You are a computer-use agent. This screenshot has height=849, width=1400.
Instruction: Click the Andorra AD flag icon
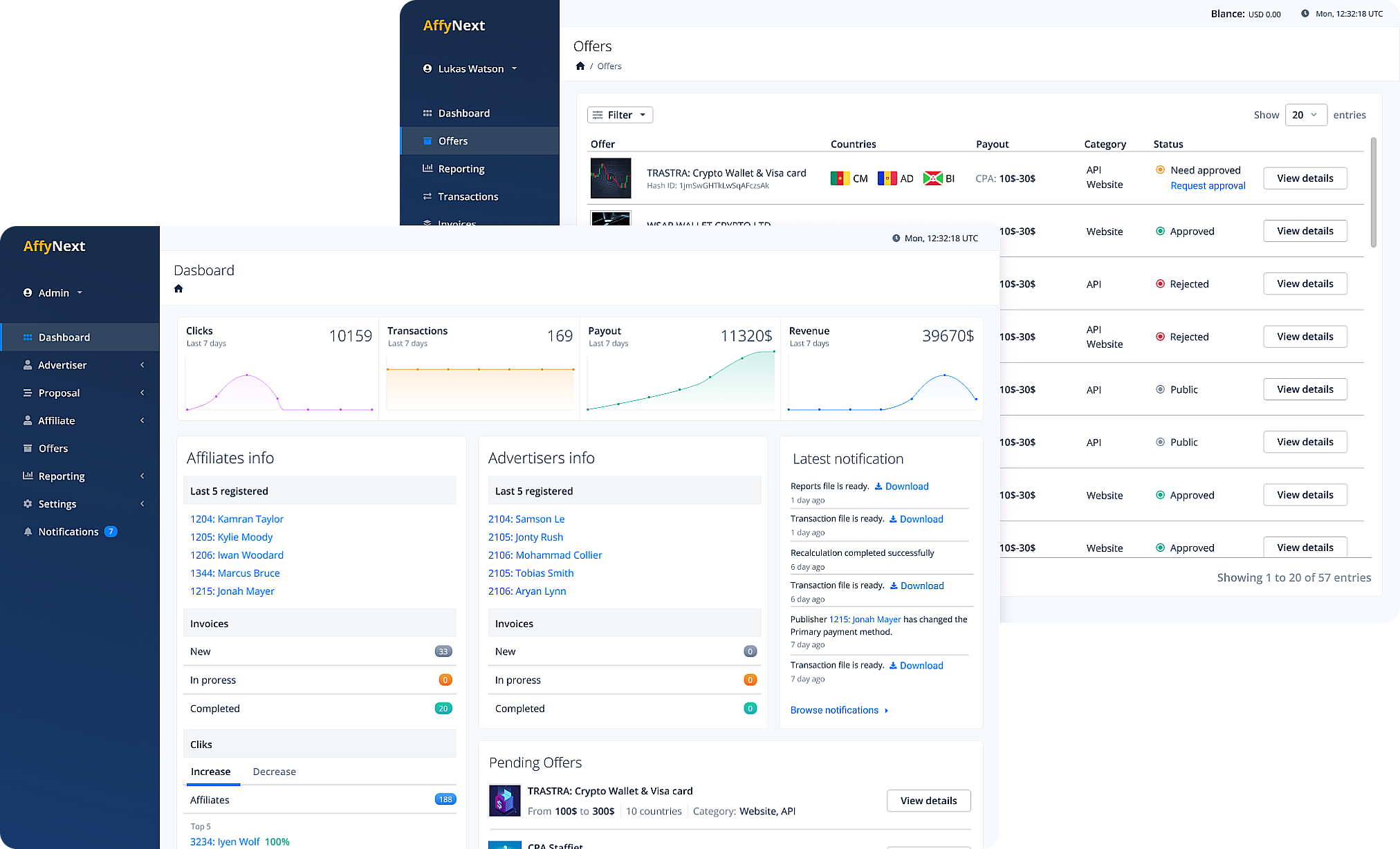pos(887,178)
